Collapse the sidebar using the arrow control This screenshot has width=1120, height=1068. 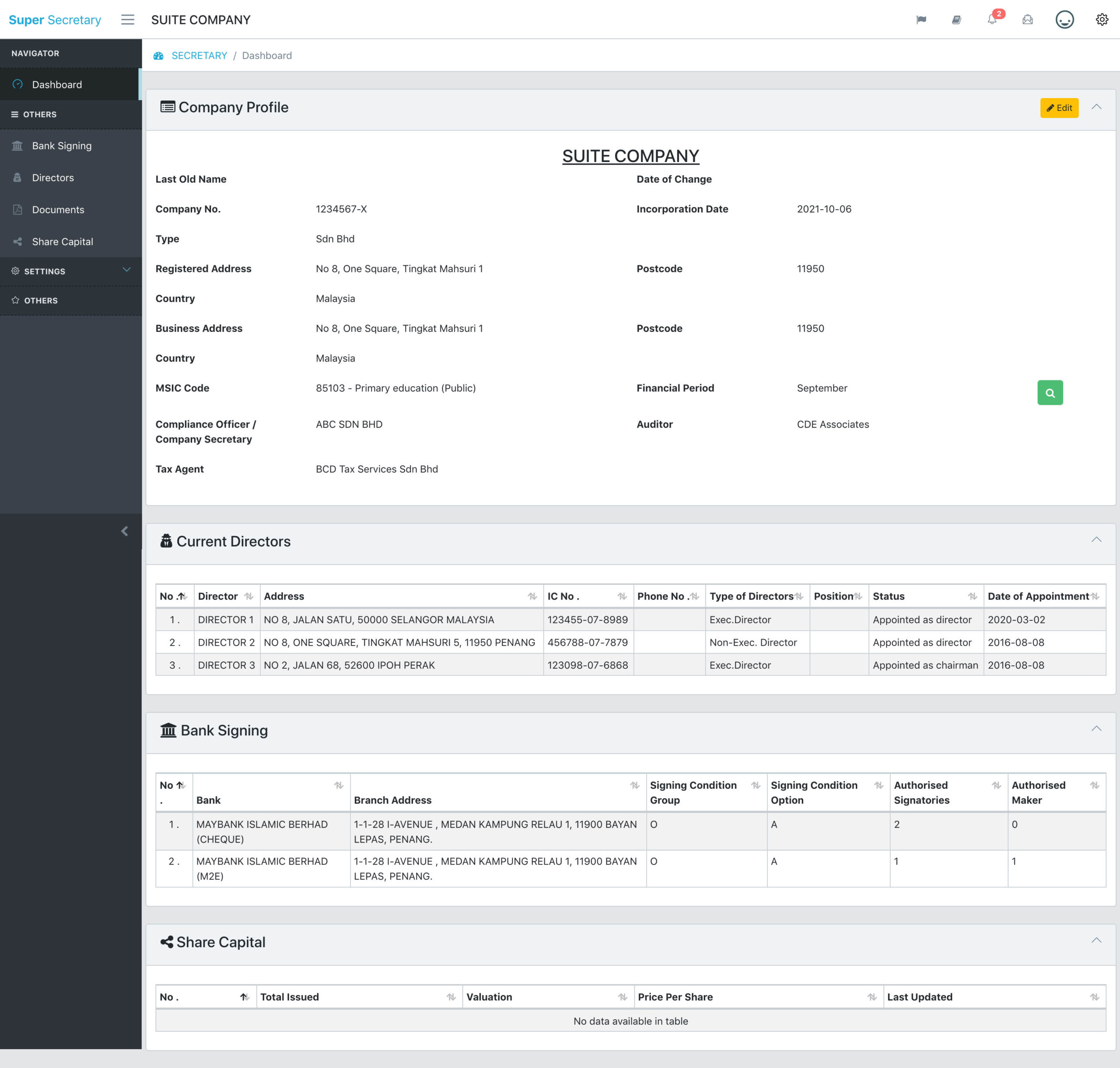tap(125, 531)
